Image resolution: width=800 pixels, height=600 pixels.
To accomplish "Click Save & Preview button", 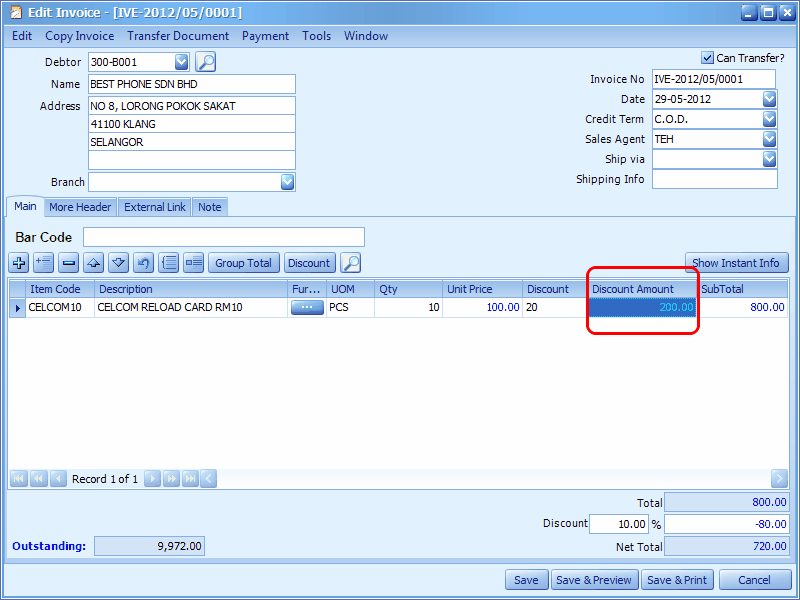I will click(594, 580).
